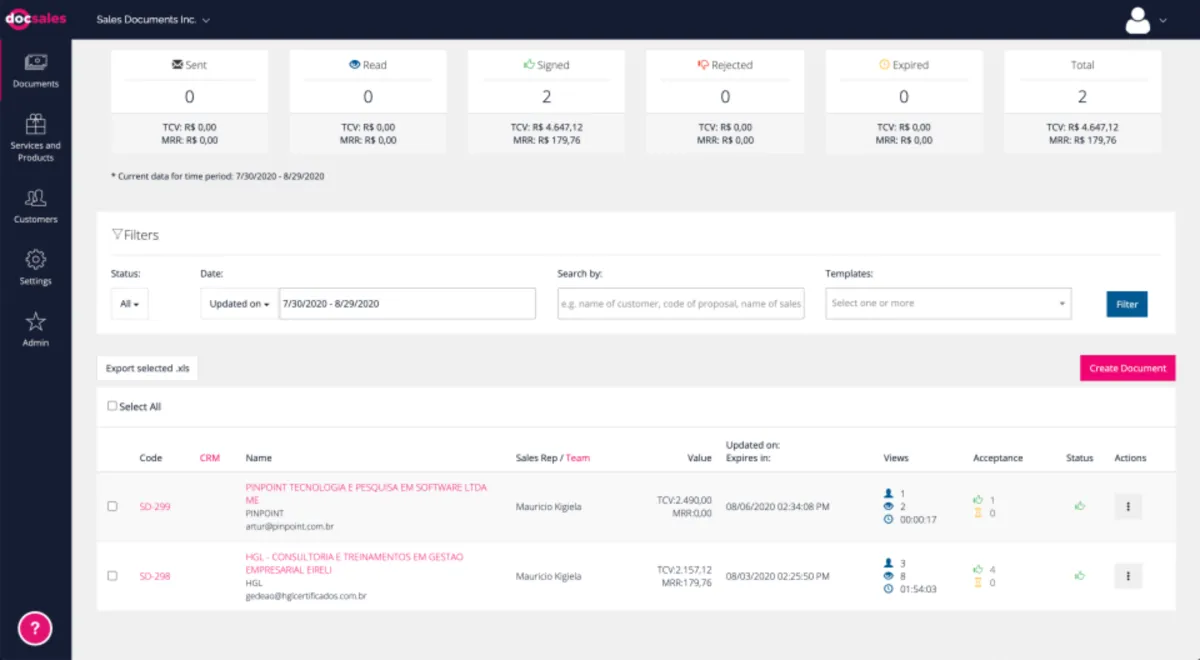
Task: Open actions menu for SD-299
Action: tap(1128, 507)
